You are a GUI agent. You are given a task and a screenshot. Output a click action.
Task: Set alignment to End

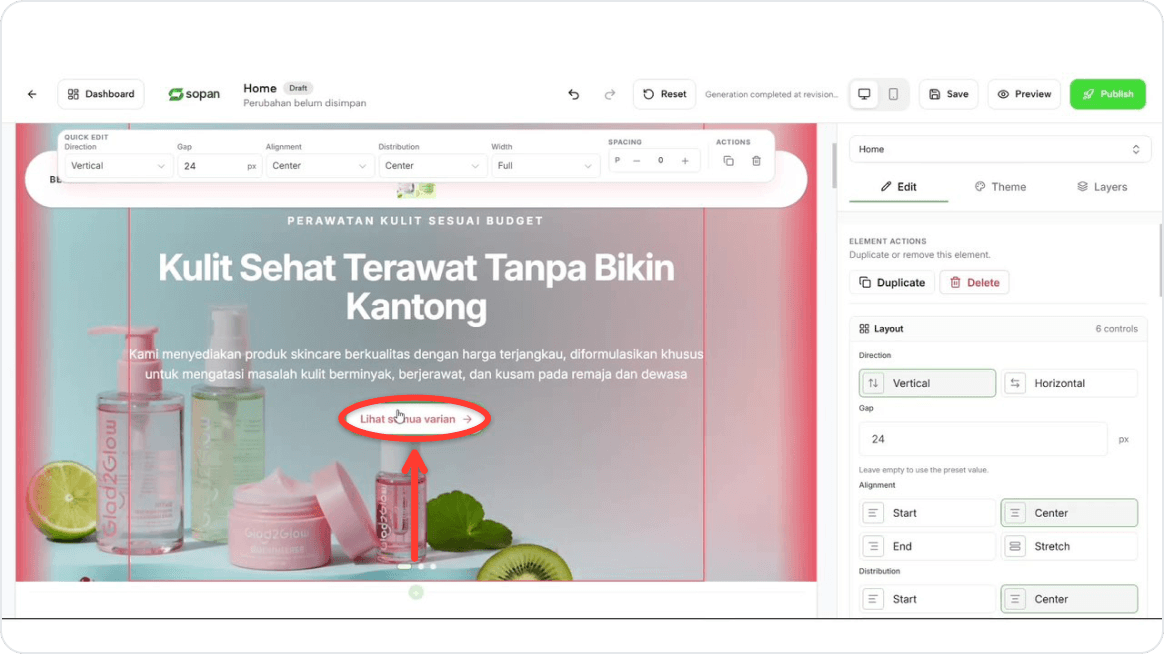(x=927, y=546)
